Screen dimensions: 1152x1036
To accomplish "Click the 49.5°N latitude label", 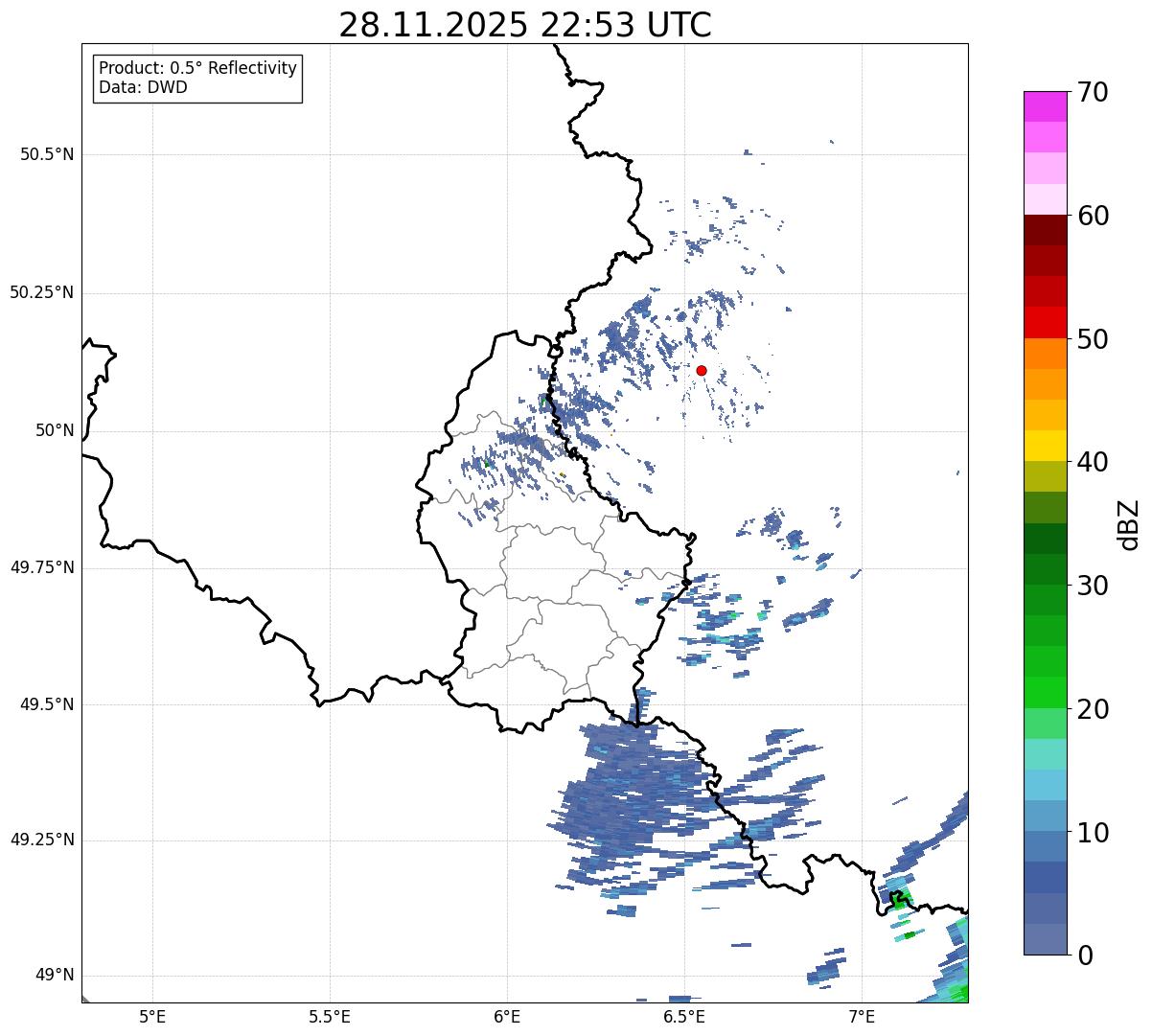I will point(47,704).
